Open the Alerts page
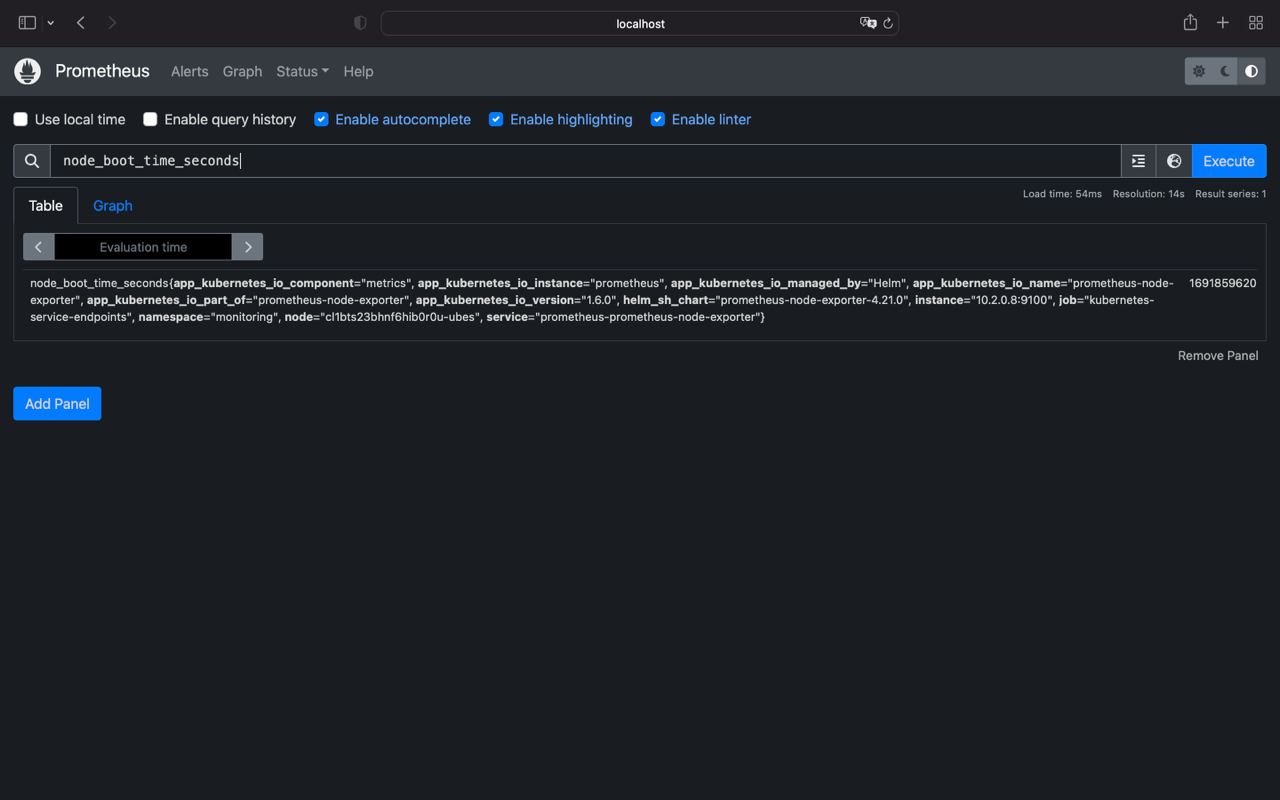Image resolution: width=1280 pixels, height=800 pixels. tap(189, 71)
